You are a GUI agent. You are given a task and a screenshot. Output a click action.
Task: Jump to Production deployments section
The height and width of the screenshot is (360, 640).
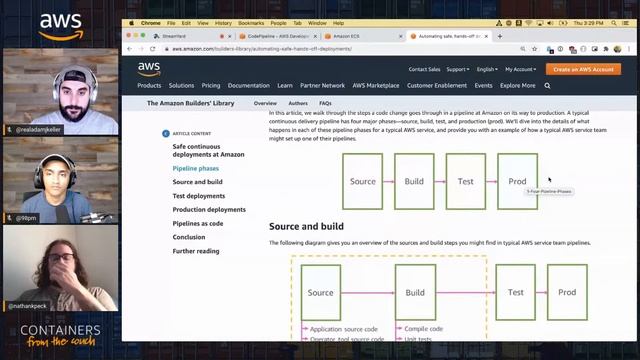coord(209,209)
